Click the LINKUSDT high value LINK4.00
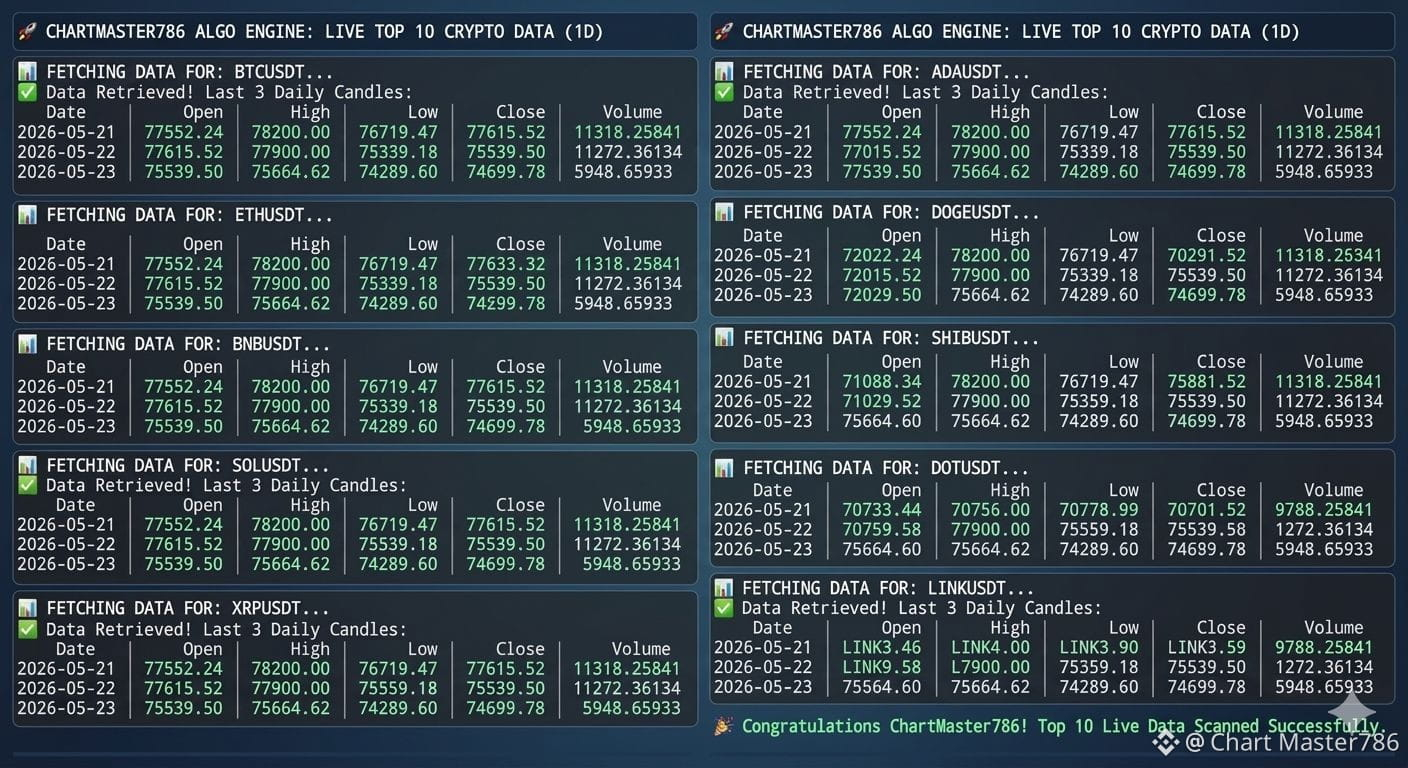Image resolution: width=1408 pixels, height=768 pixels. [x=990, y=648]
